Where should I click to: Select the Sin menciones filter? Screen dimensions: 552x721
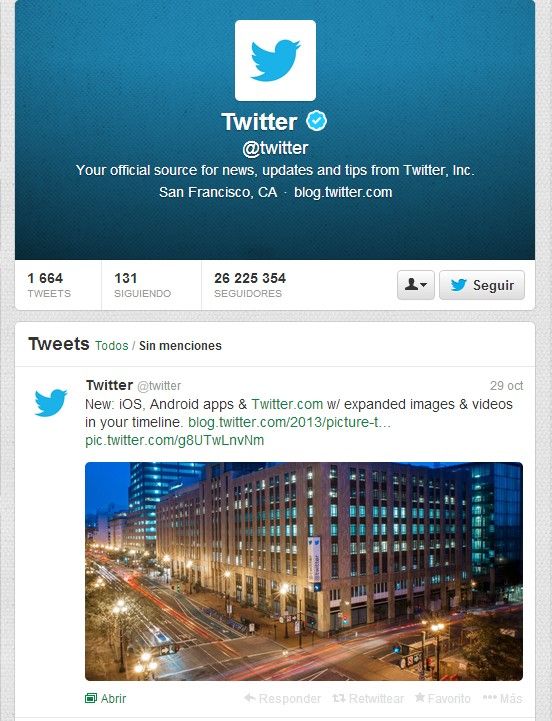click(x=180, y=346)
